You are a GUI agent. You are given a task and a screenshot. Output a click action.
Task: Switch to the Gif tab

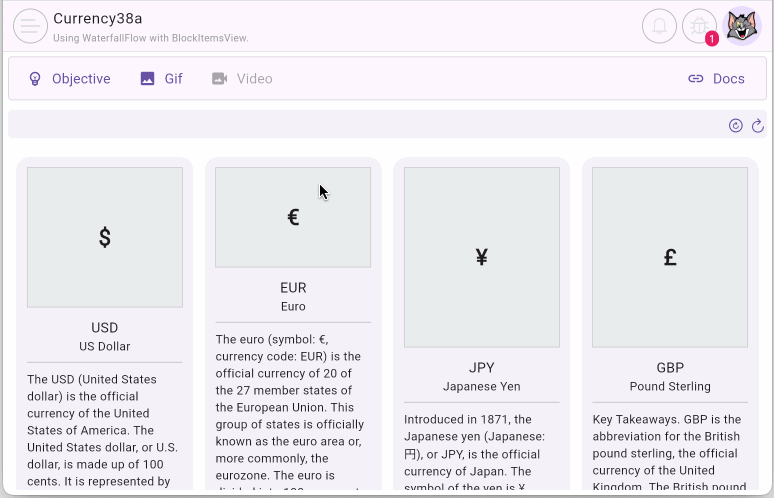(173, 79)
